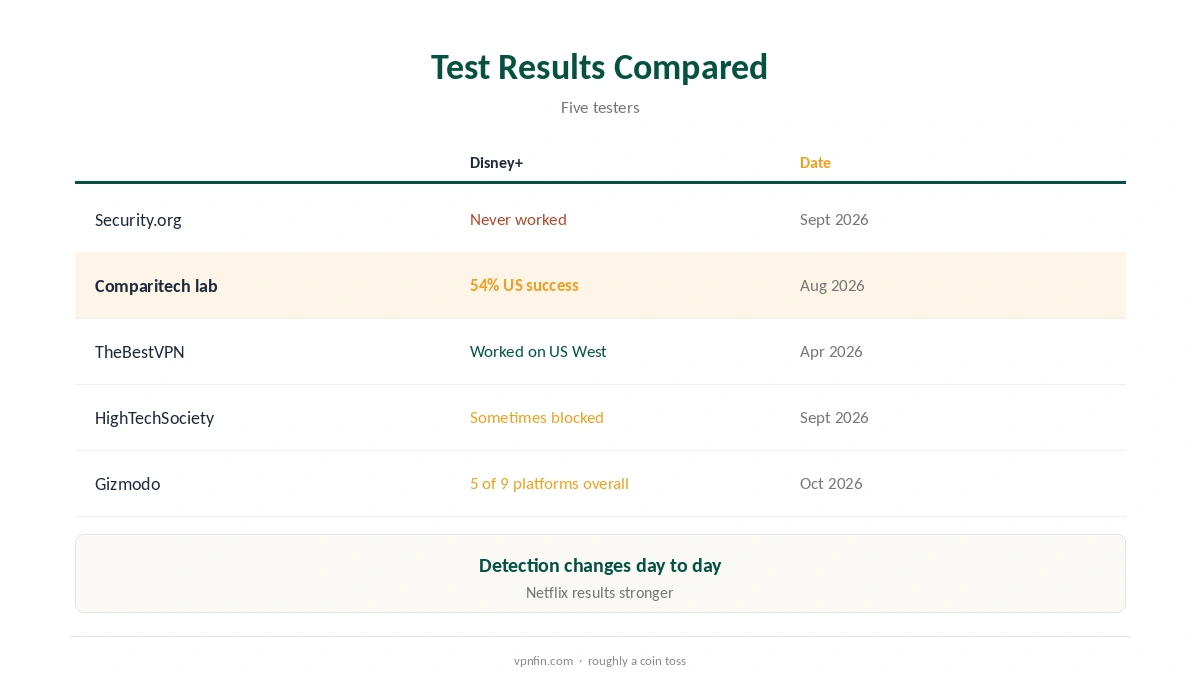Click the 'Sometimes blocked' result cell

537,418
